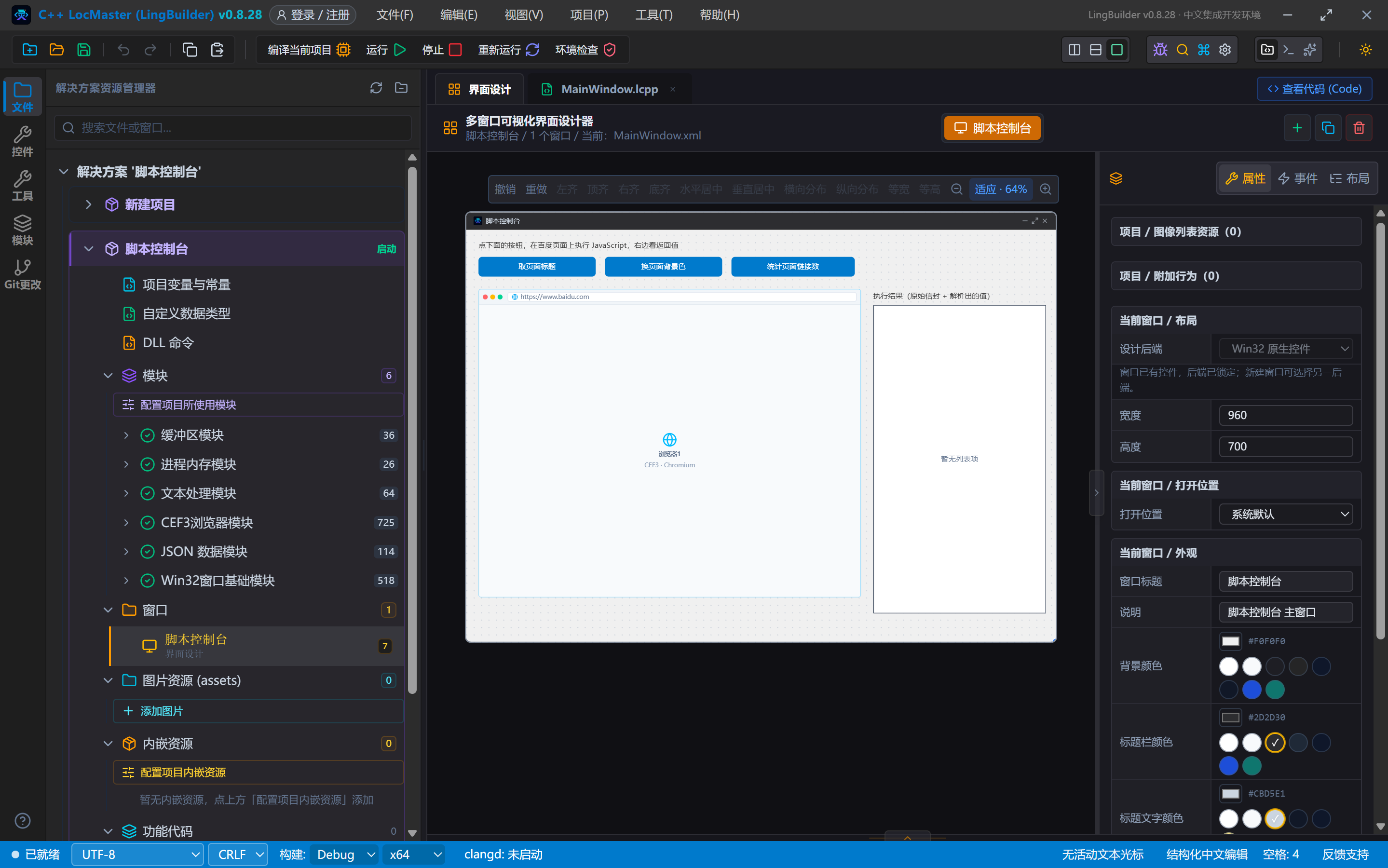Open the 工具(T) menu
The width and height of the screenshot is (1388, 868).
click(x=654, y=15)
